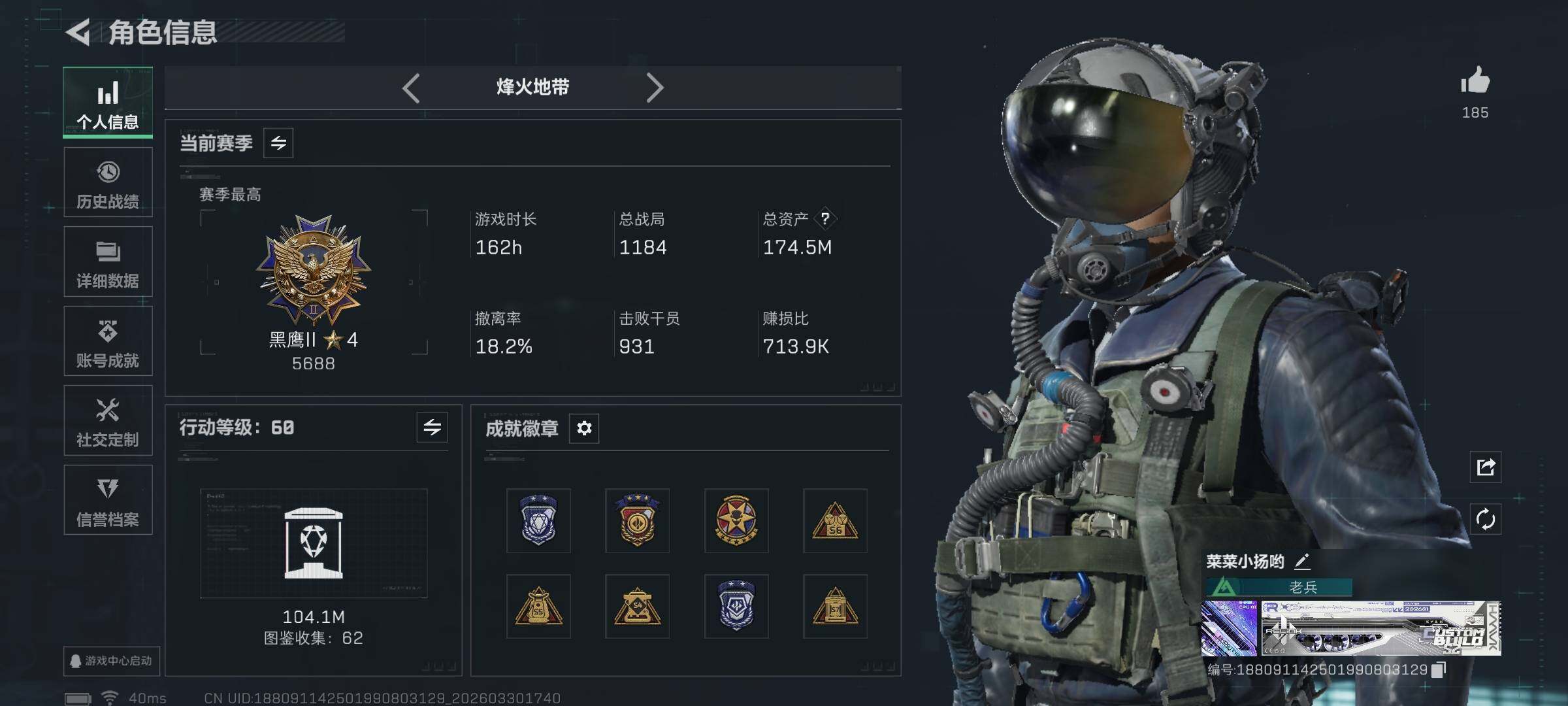Switch to next game mode with right chevron
Screen dimensions: 1568x706
[x=655, y=88]
